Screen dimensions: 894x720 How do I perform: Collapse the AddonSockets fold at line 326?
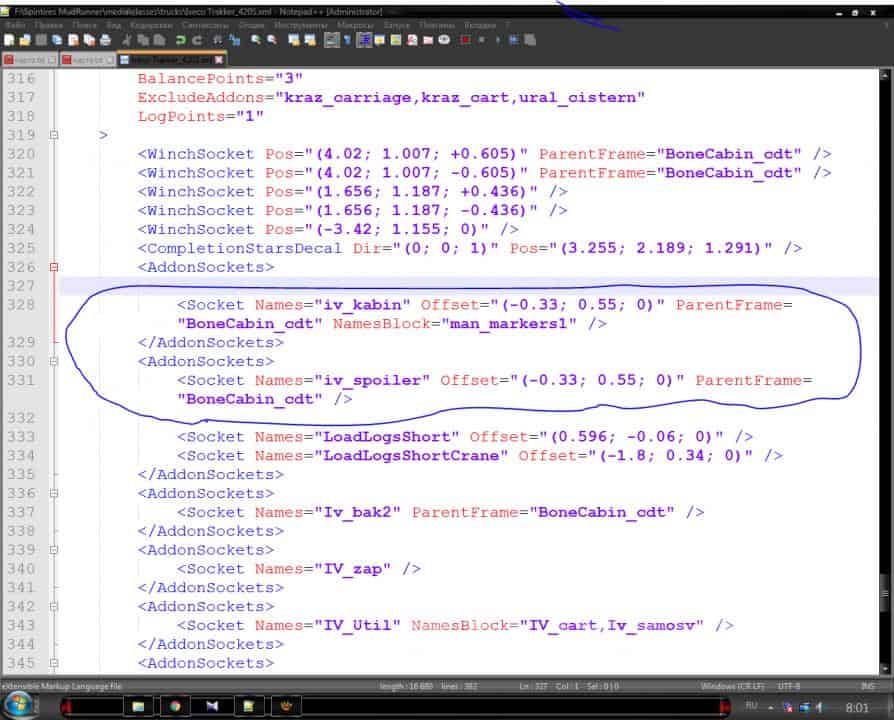[x=54, y=267]
